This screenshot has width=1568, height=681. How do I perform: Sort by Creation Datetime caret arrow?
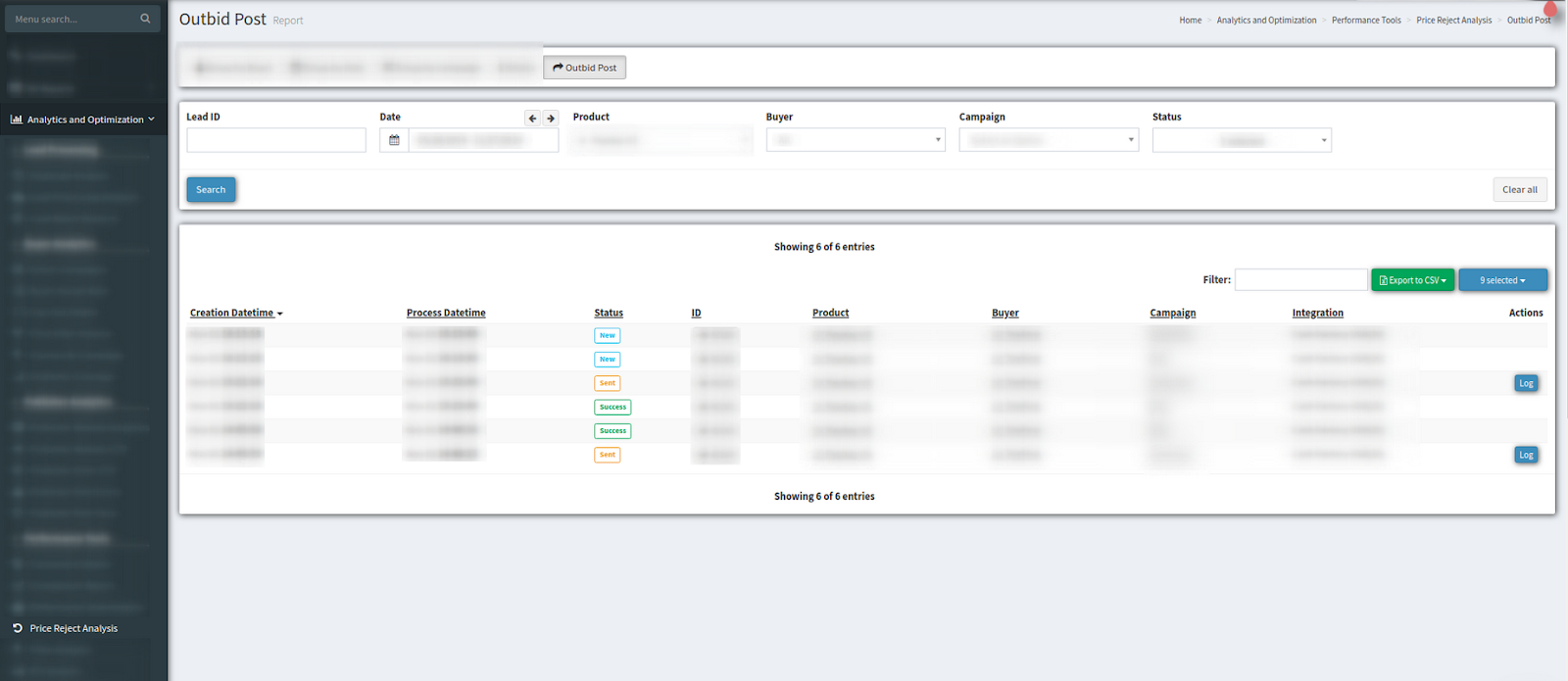tap(280, 314)
